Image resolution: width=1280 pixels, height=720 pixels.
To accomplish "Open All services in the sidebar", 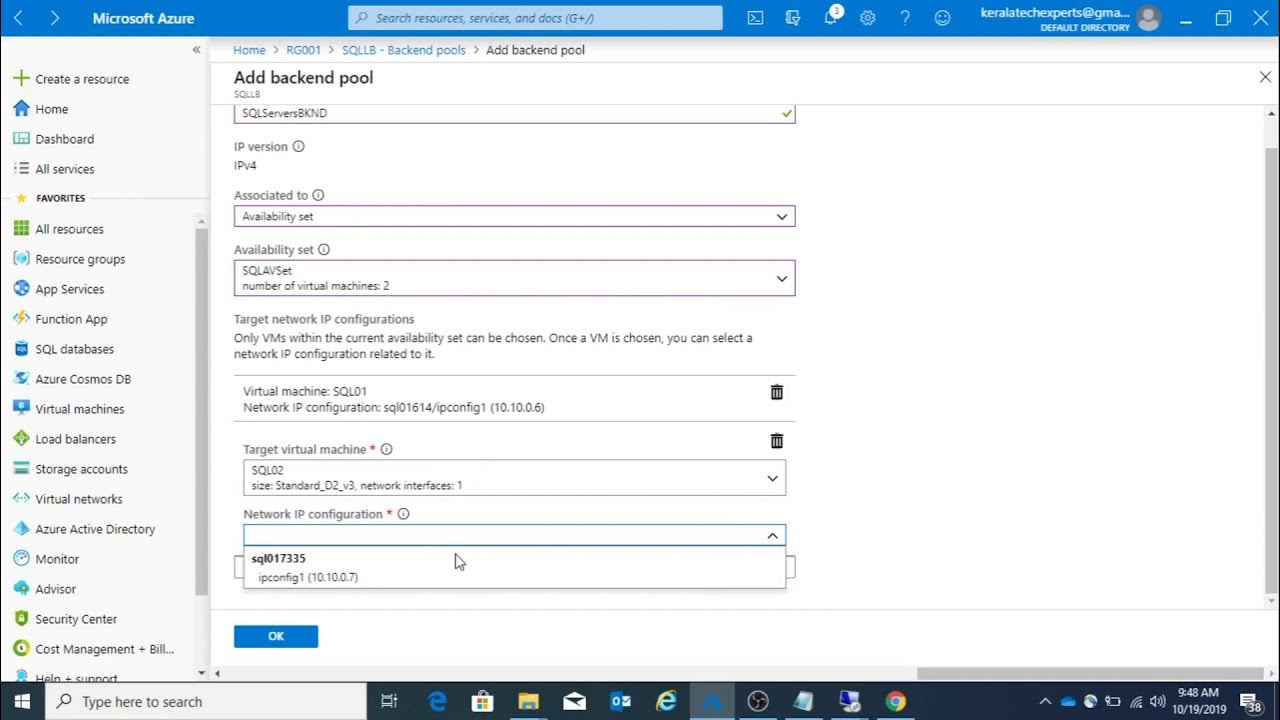I will 65,169.
